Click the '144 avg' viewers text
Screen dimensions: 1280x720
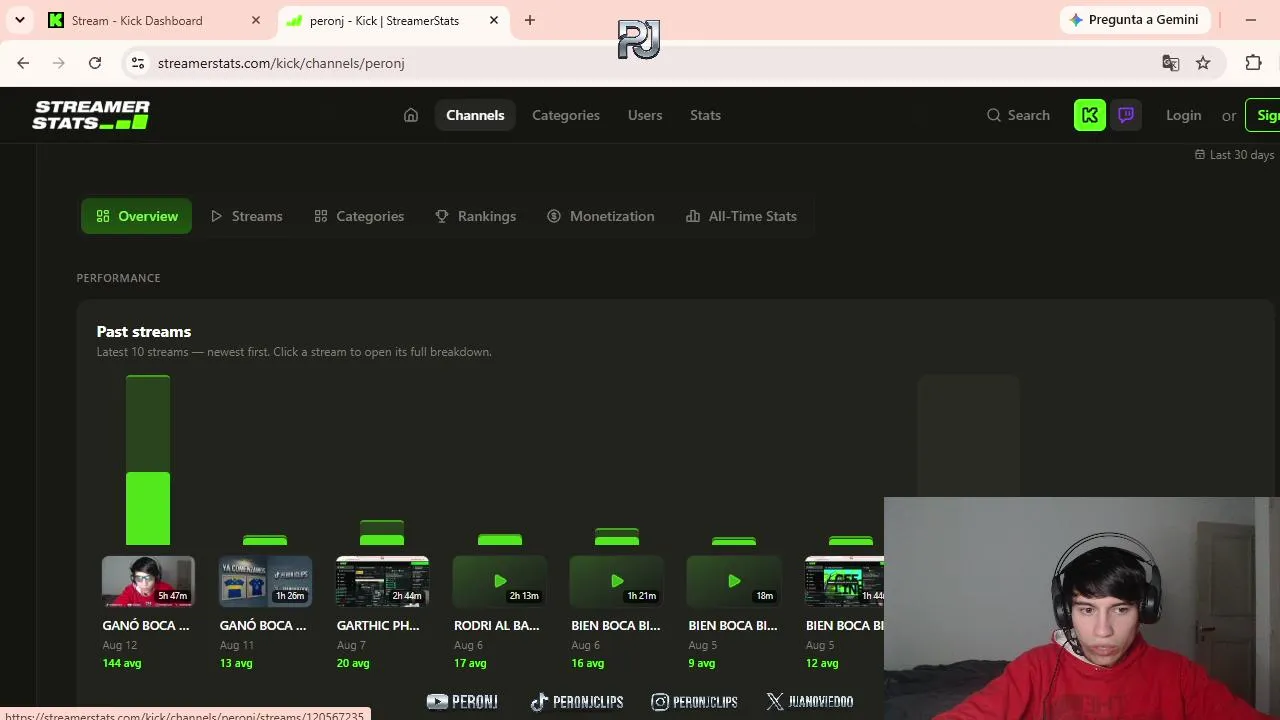121,663
